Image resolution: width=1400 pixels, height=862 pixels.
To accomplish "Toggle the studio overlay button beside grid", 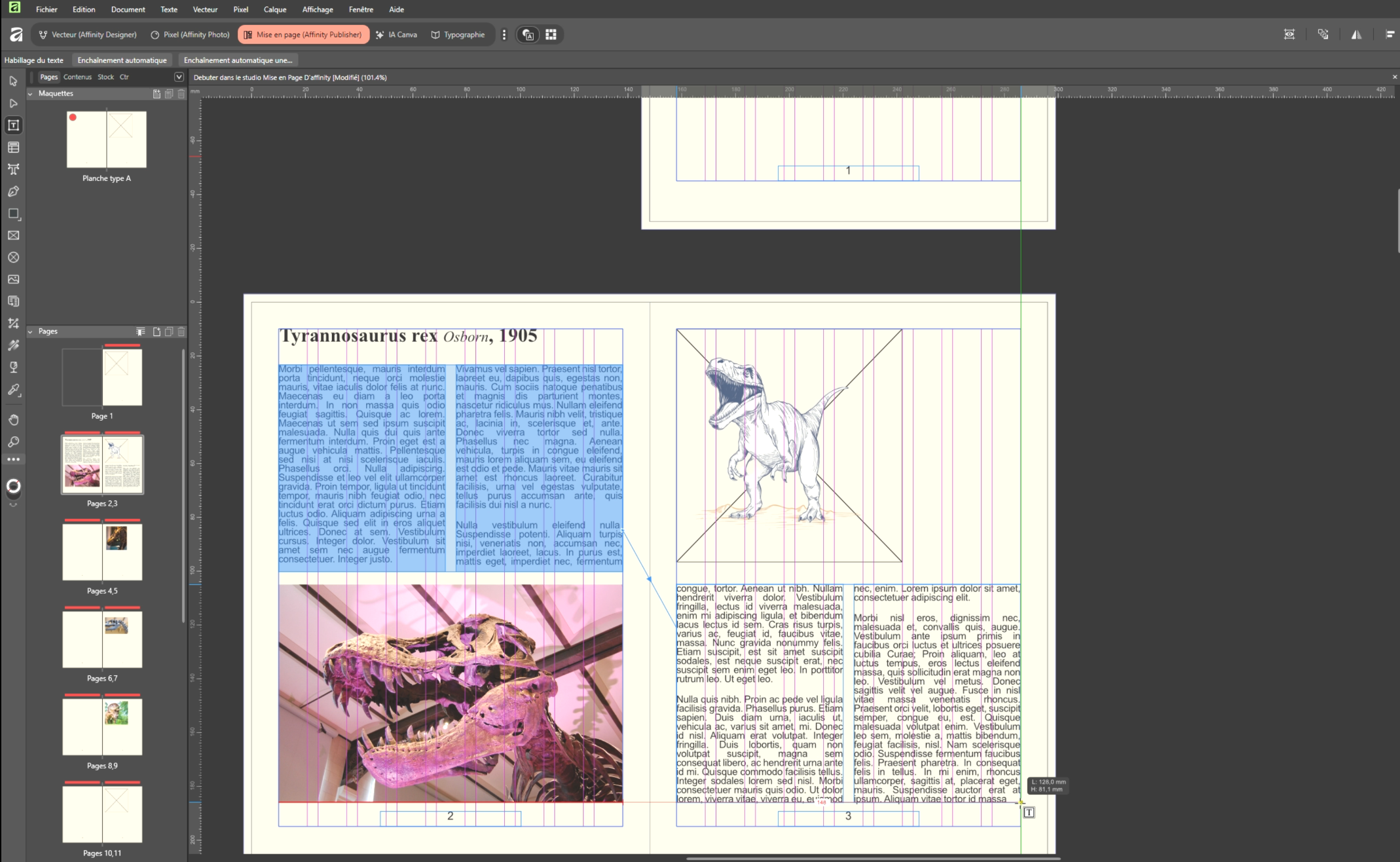I will click(528, 35).
